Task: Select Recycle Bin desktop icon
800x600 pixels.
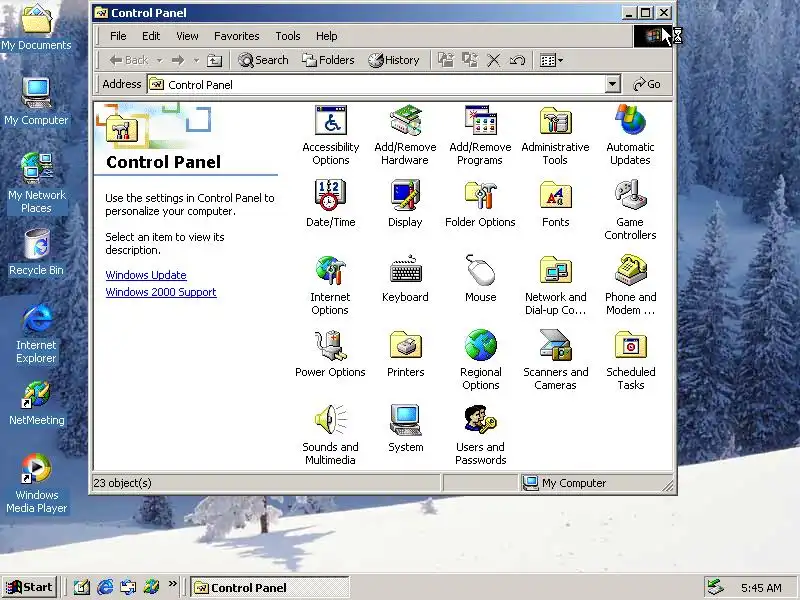Action: pyautogui.click(x=36, y=252)
